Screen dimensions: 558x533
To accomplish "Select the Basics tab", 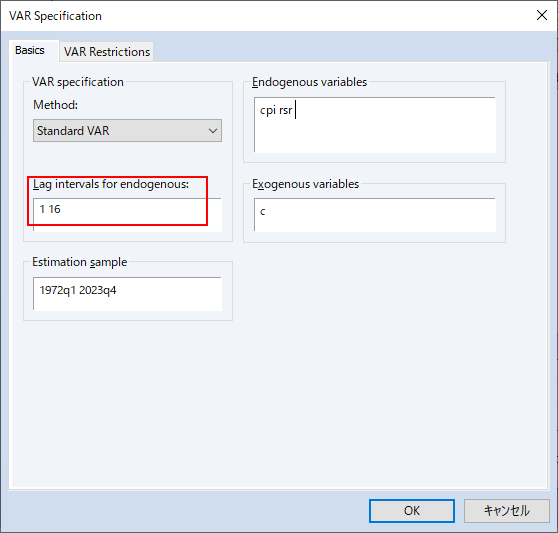I will click(x=30, y=50).
